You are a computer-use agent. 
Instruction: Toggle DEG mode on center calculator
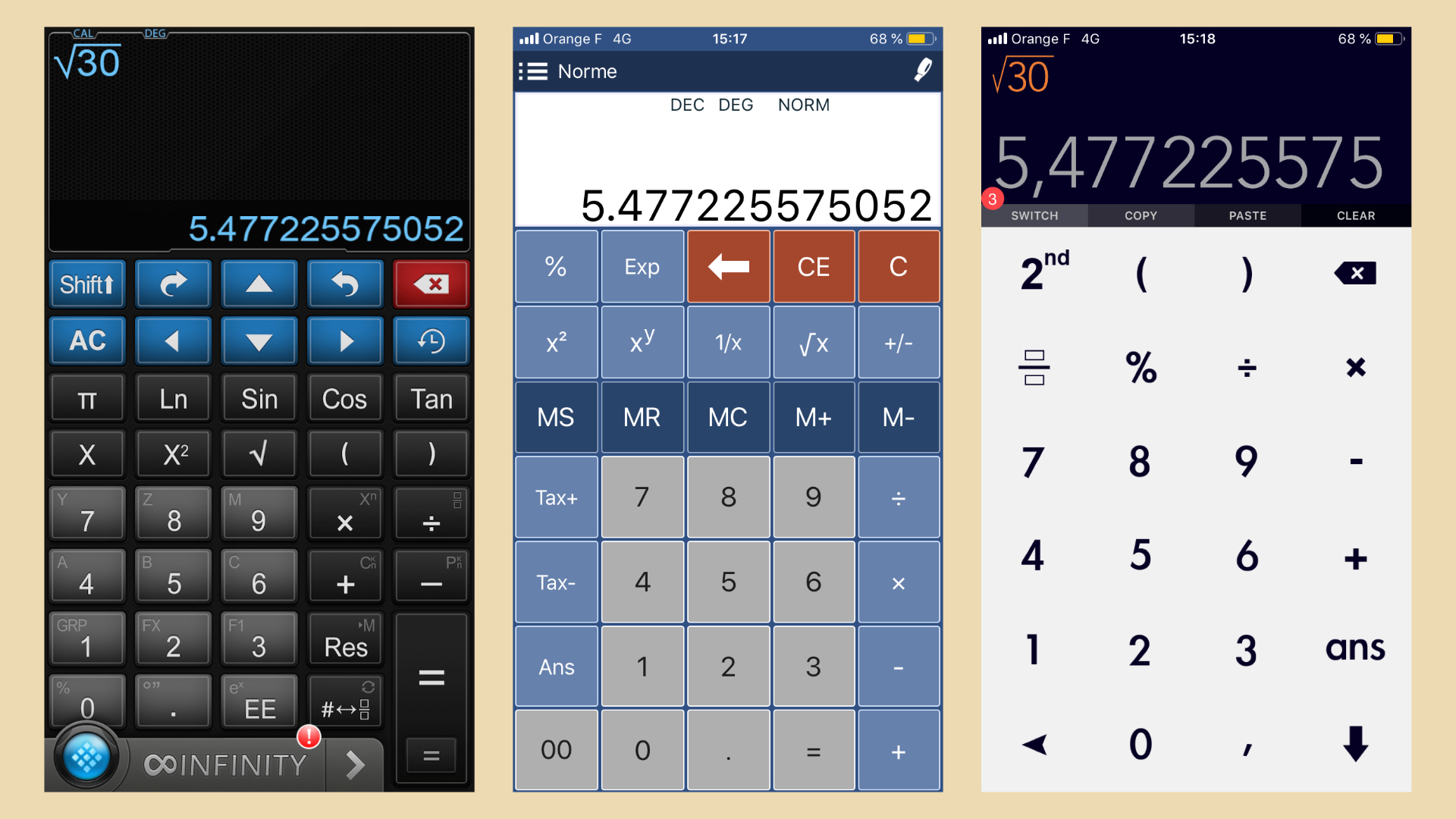(x=736, y=104)
